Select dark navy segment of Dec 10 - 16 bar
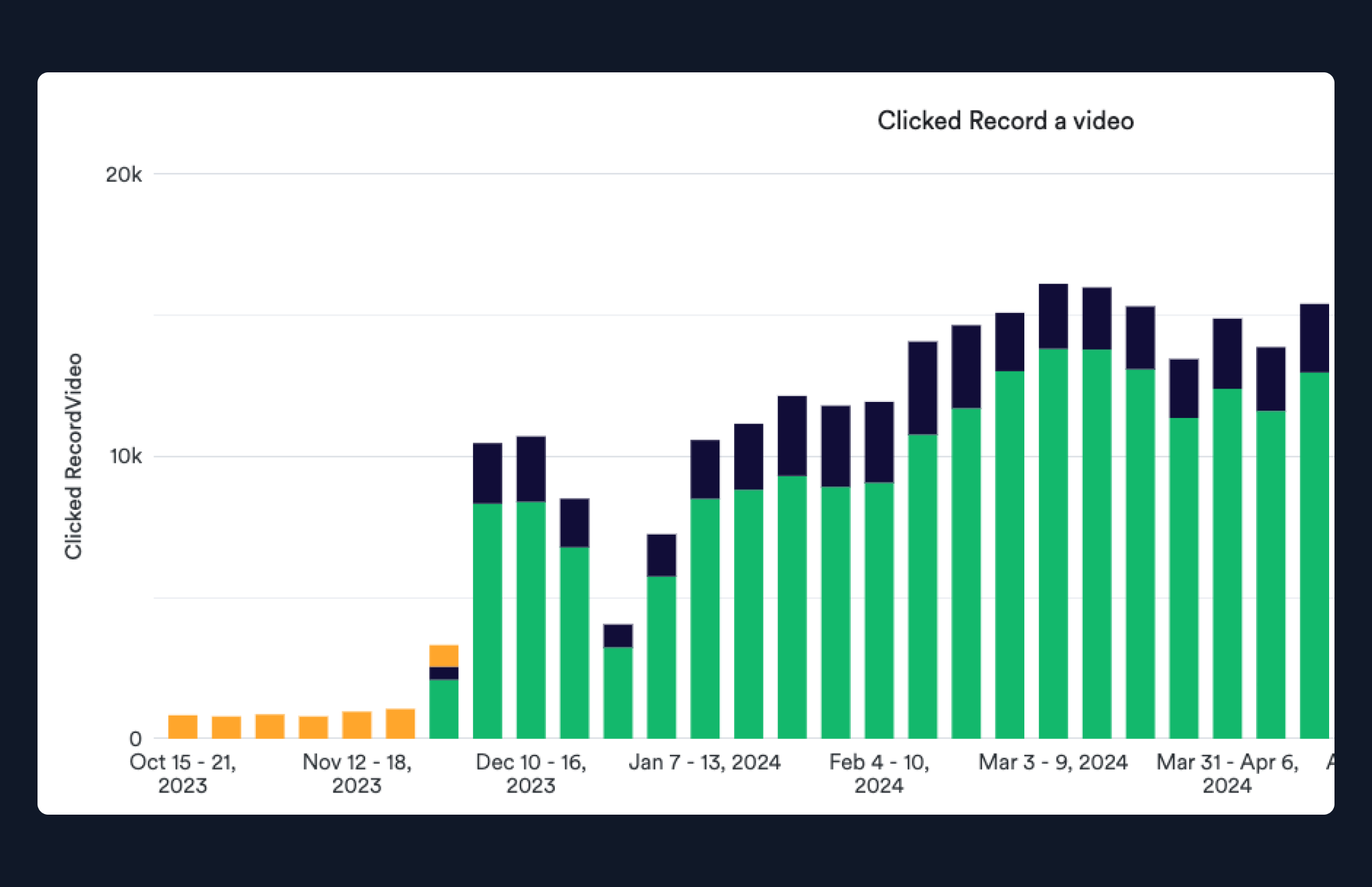 pos(531,469)
